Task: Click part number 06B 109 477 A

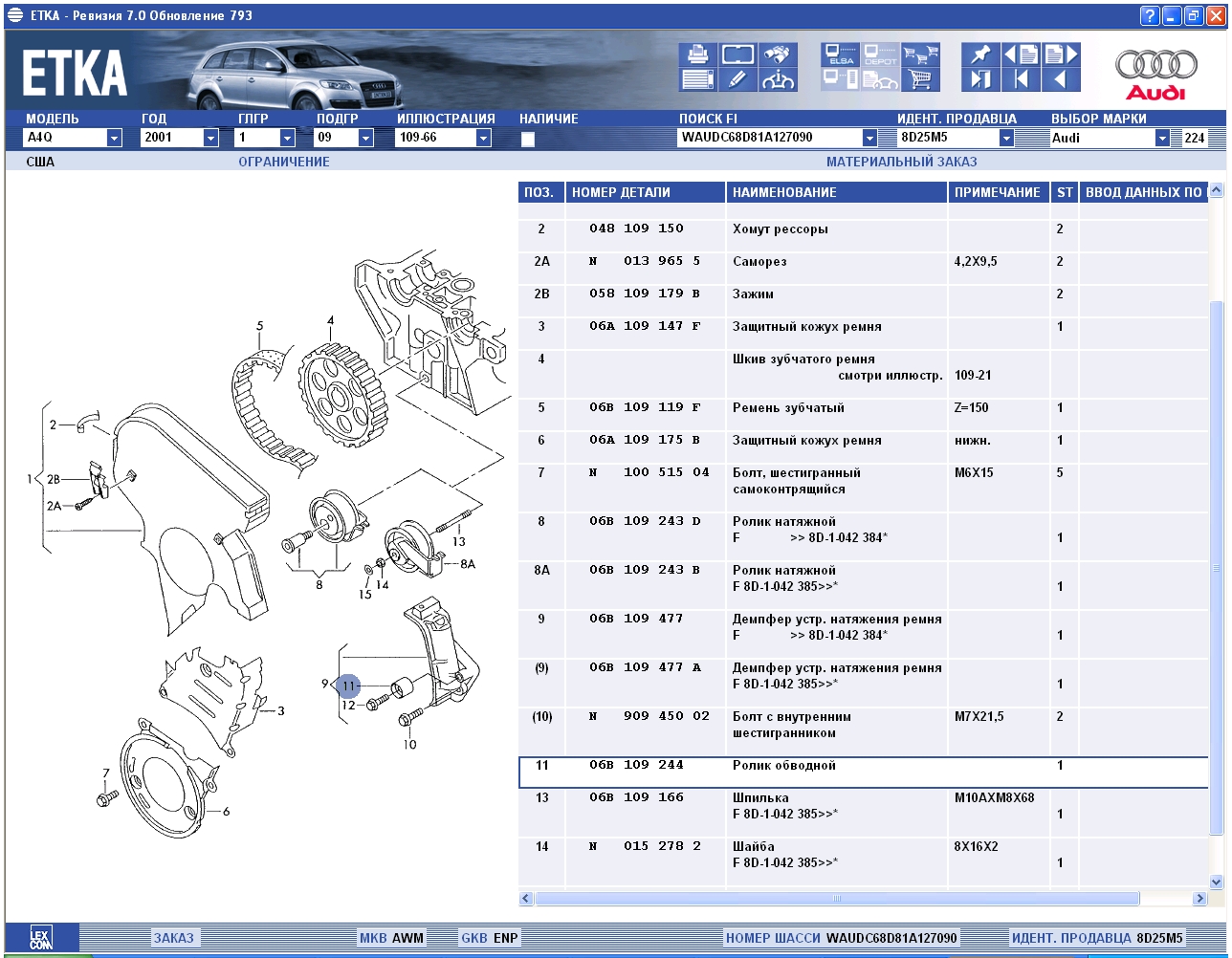Action: 646,667
